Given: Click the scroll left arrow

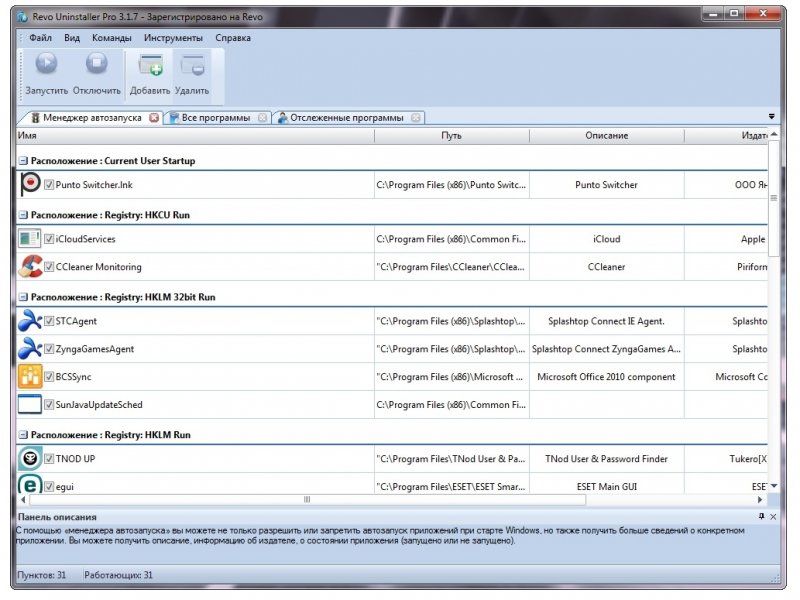Looking at the screenshot, I should [x=23, y=499].
